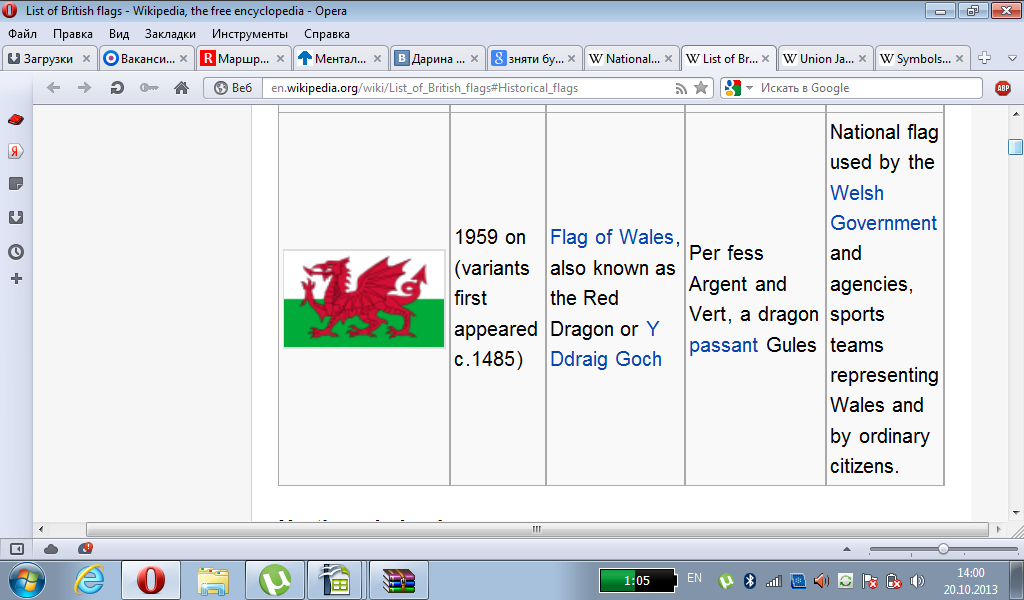
Task: Open the clock showing 14:00
Action: tap(970, 580)
